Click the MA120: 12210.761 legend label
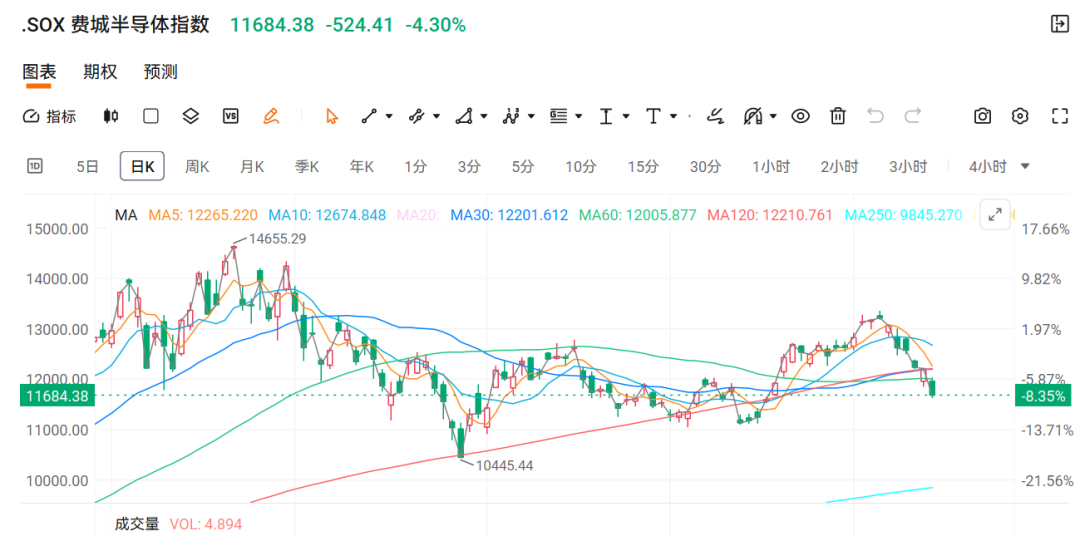The width and height of the screenshot is (1080, 536). pyautogui.click(x=769, y=215)
